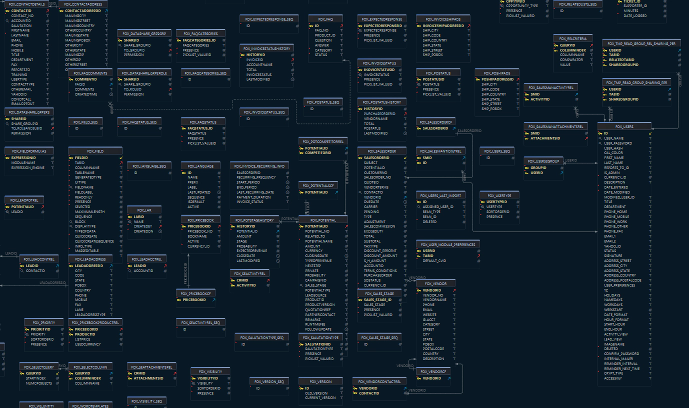Select the VENDORCONTACTREL table header
Viewport: 689px width, 408px height.
379,381
